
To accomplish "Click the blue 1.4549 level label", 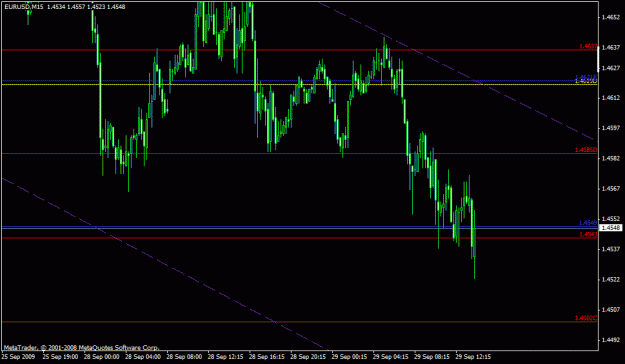I will tap(588, 222).
